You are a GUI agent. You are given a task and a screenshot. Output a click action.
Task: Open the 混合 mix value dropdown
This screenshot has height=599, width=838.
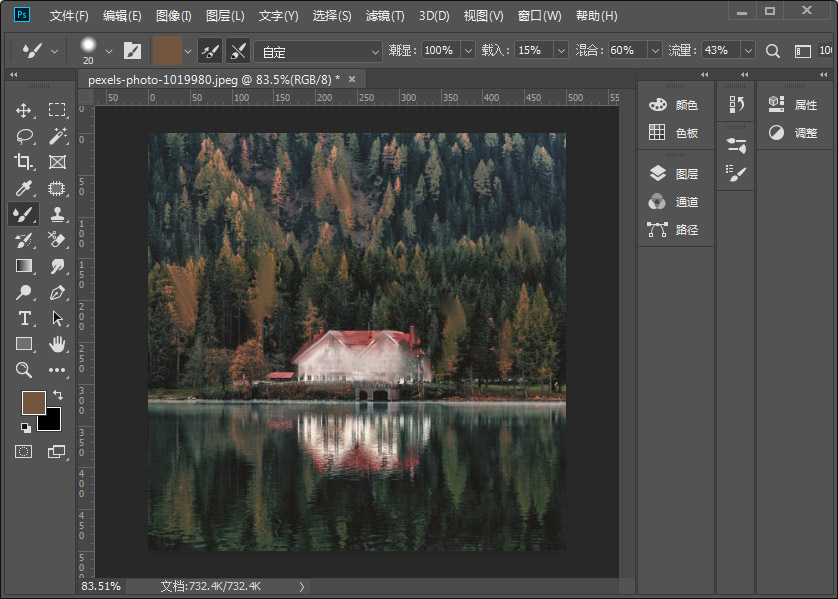655,50
